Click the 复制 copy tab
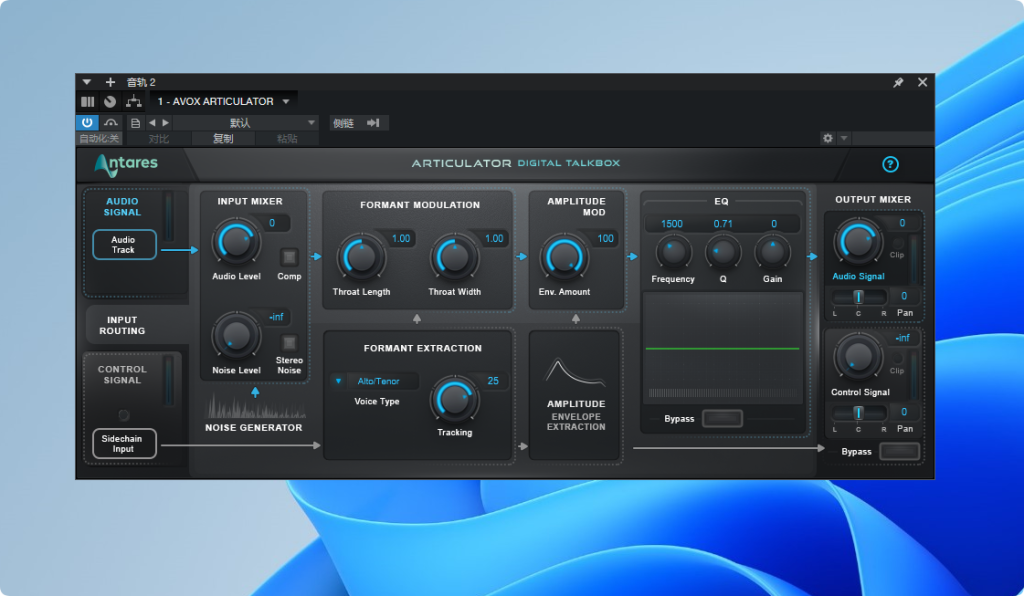The height and width of the screenshot is (596, 1024). click(223, 138)
